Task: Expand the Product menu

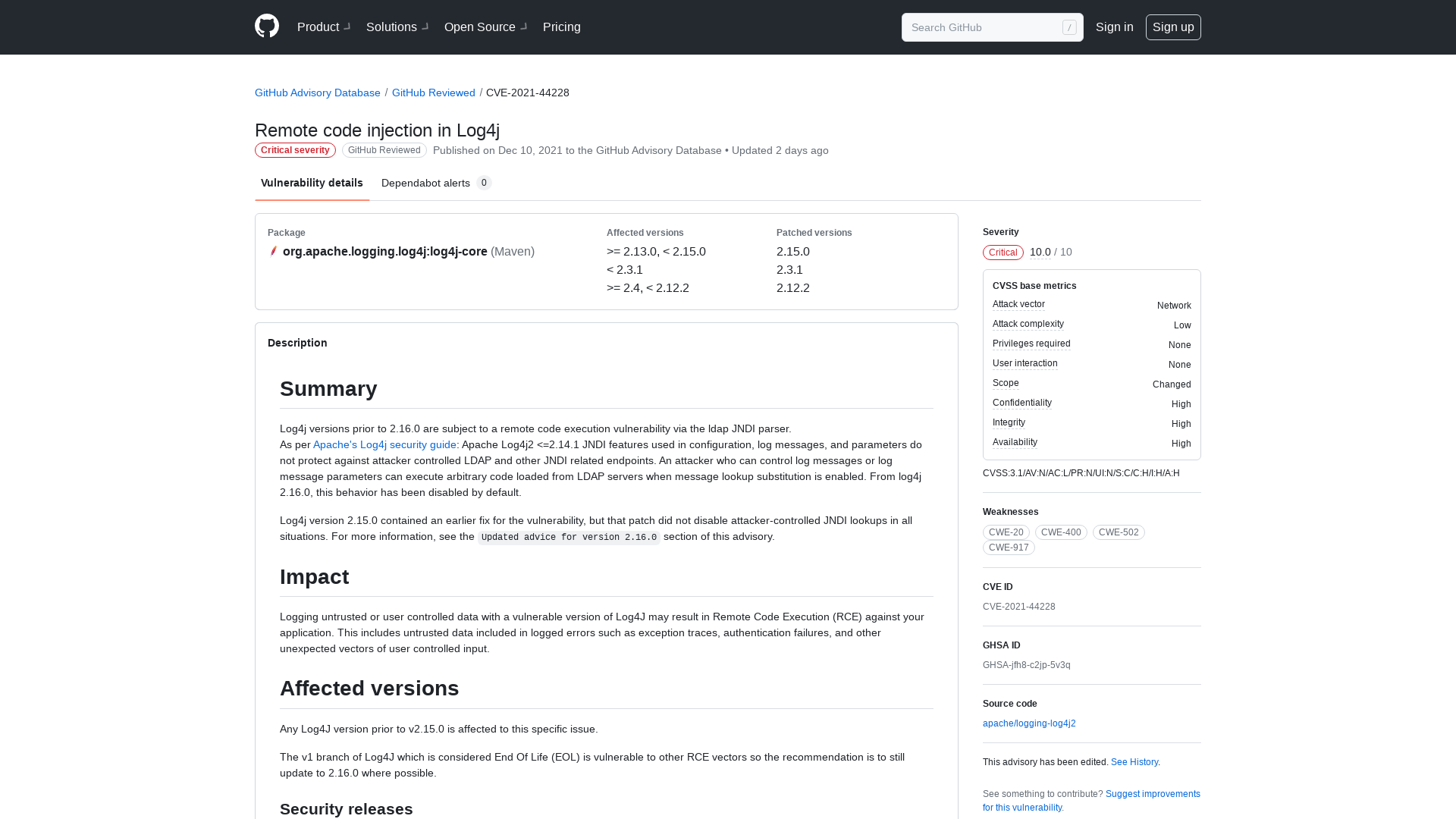Action: click(324, 27)
